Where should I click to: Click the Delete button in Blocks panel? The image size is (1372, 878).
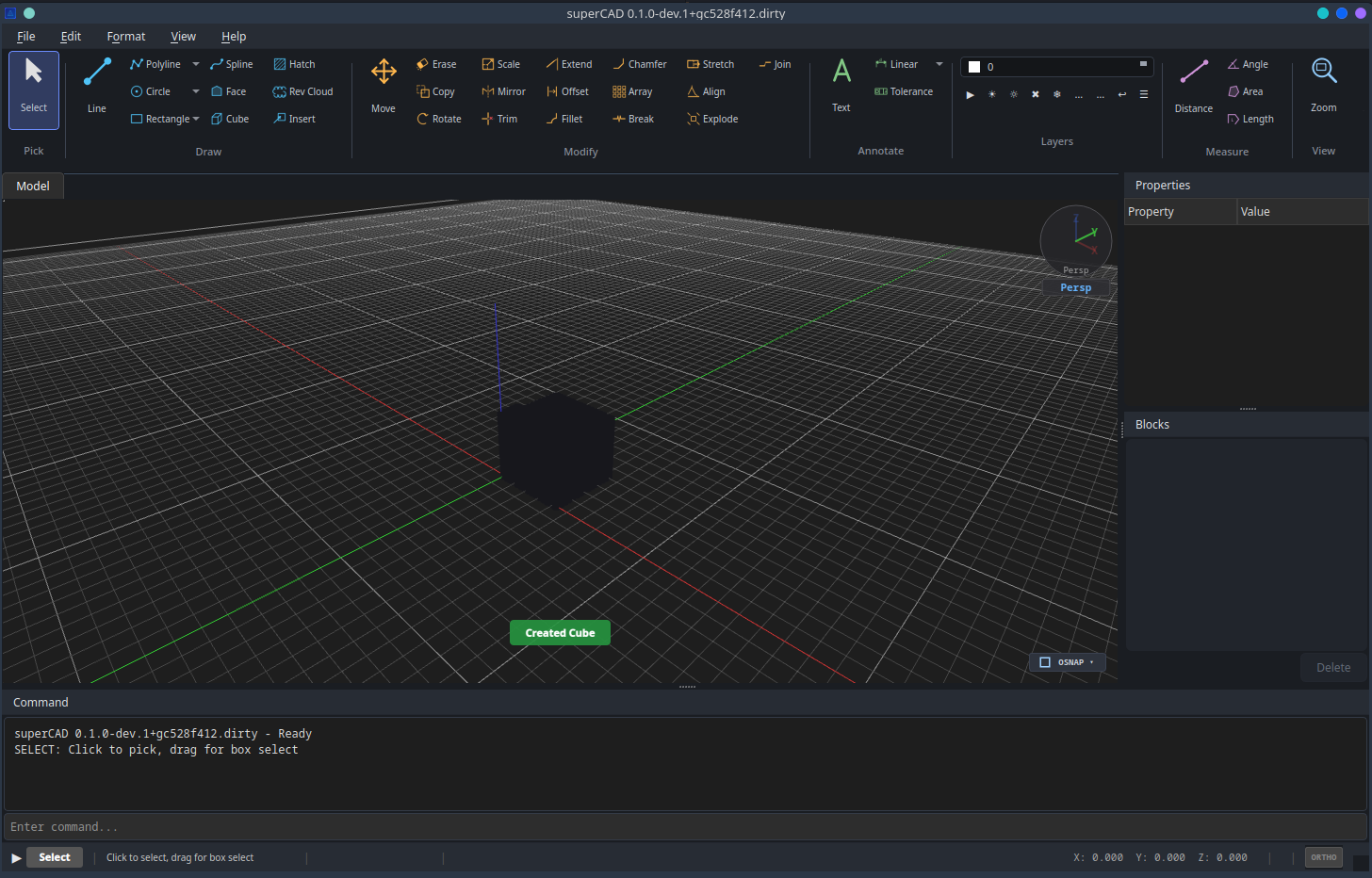(x=1333, y=668)
